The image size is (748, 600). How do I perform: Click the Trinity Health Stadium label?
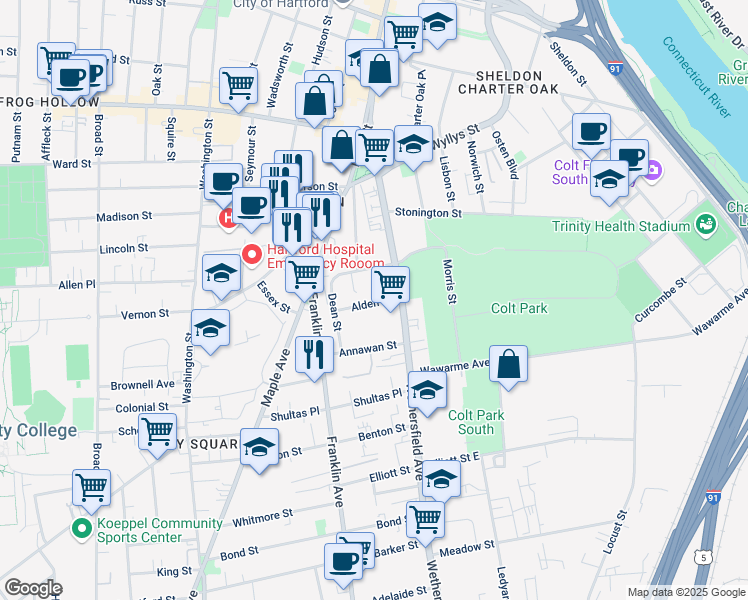pyautogui.click(x=621, y=226)
